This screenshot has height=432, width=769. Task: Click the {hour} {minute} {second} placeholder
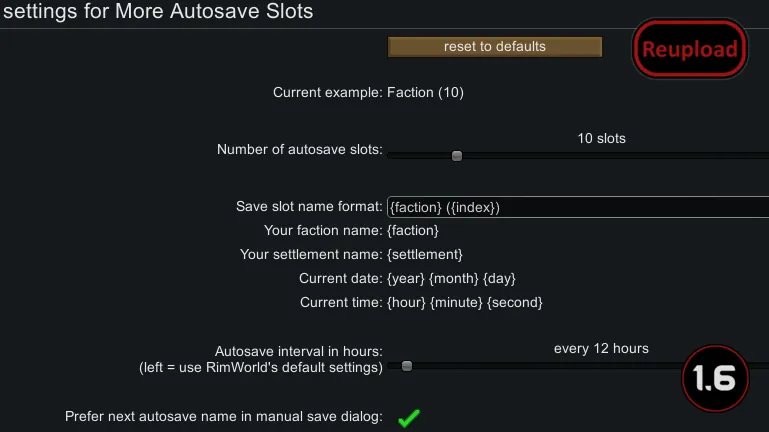(464, 302)
